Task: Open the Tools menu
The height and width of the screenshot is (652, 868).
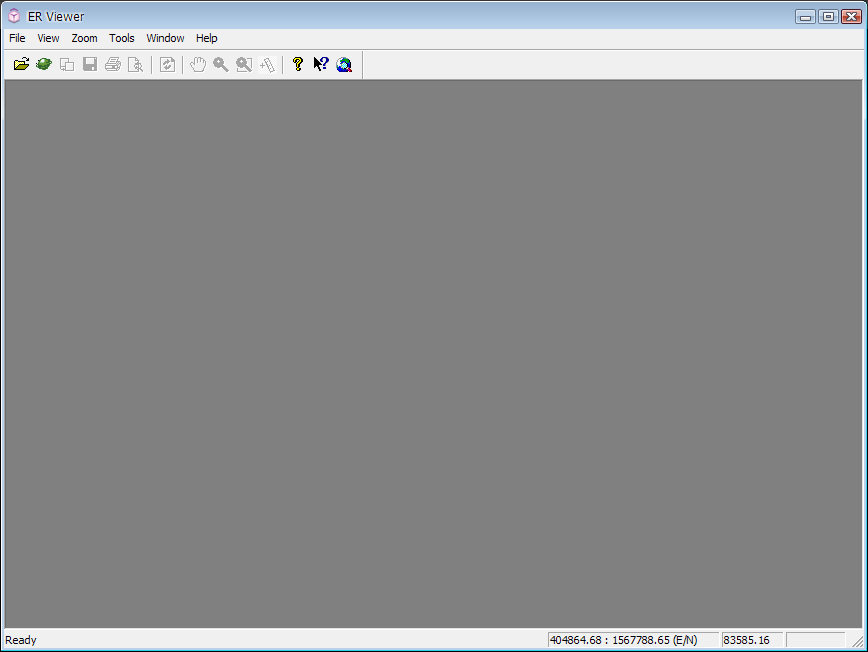Action: 122,38
